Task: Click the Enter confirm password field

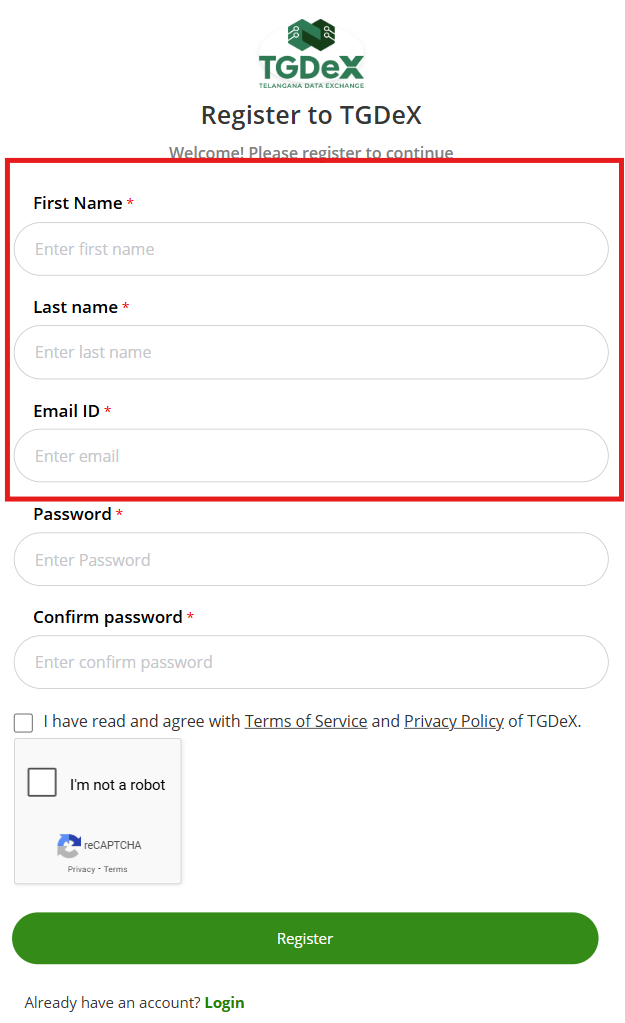Action: coord(311,662)
